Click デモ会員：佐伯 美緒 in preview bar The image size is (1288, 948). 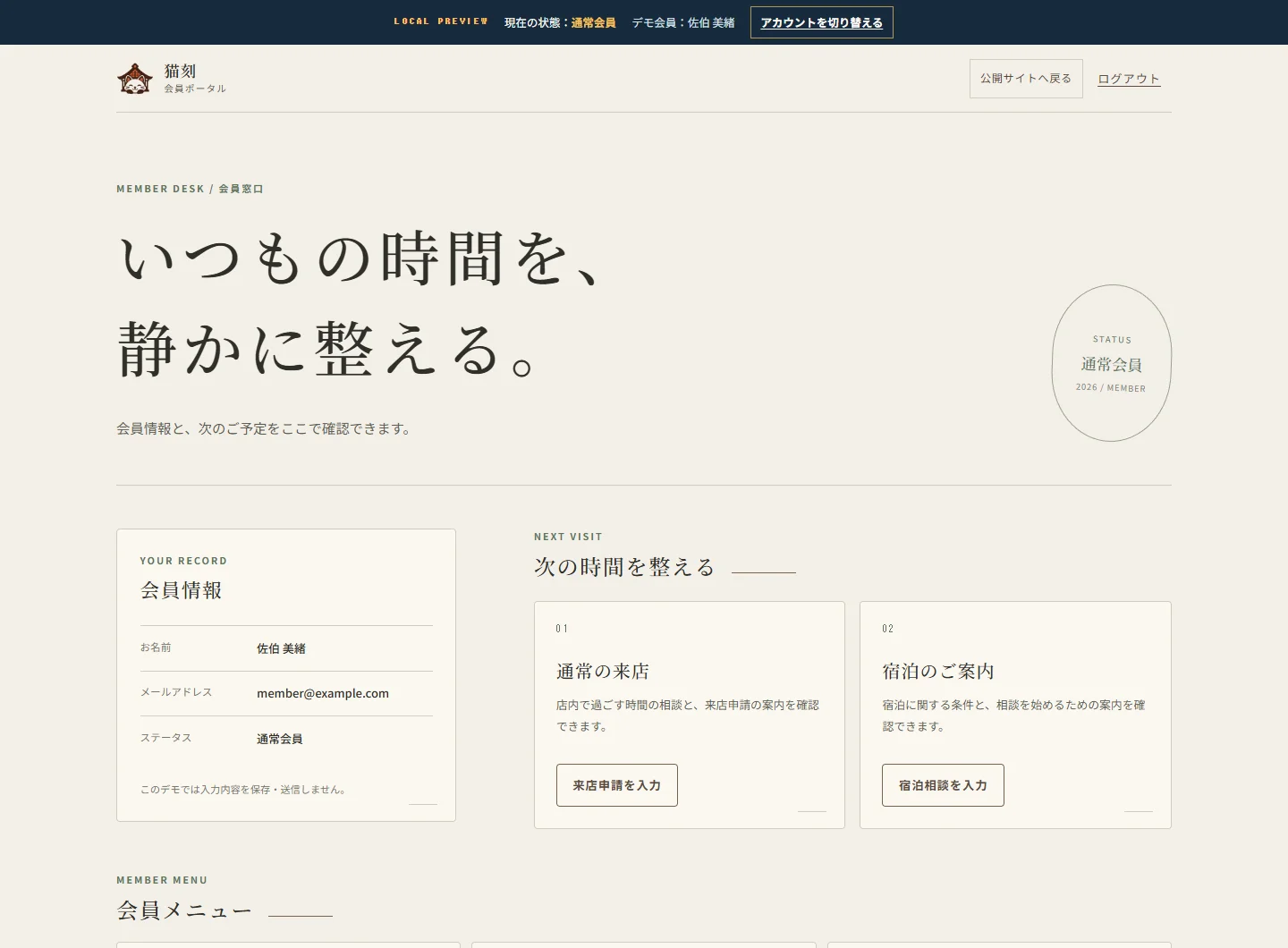point(683,22)
